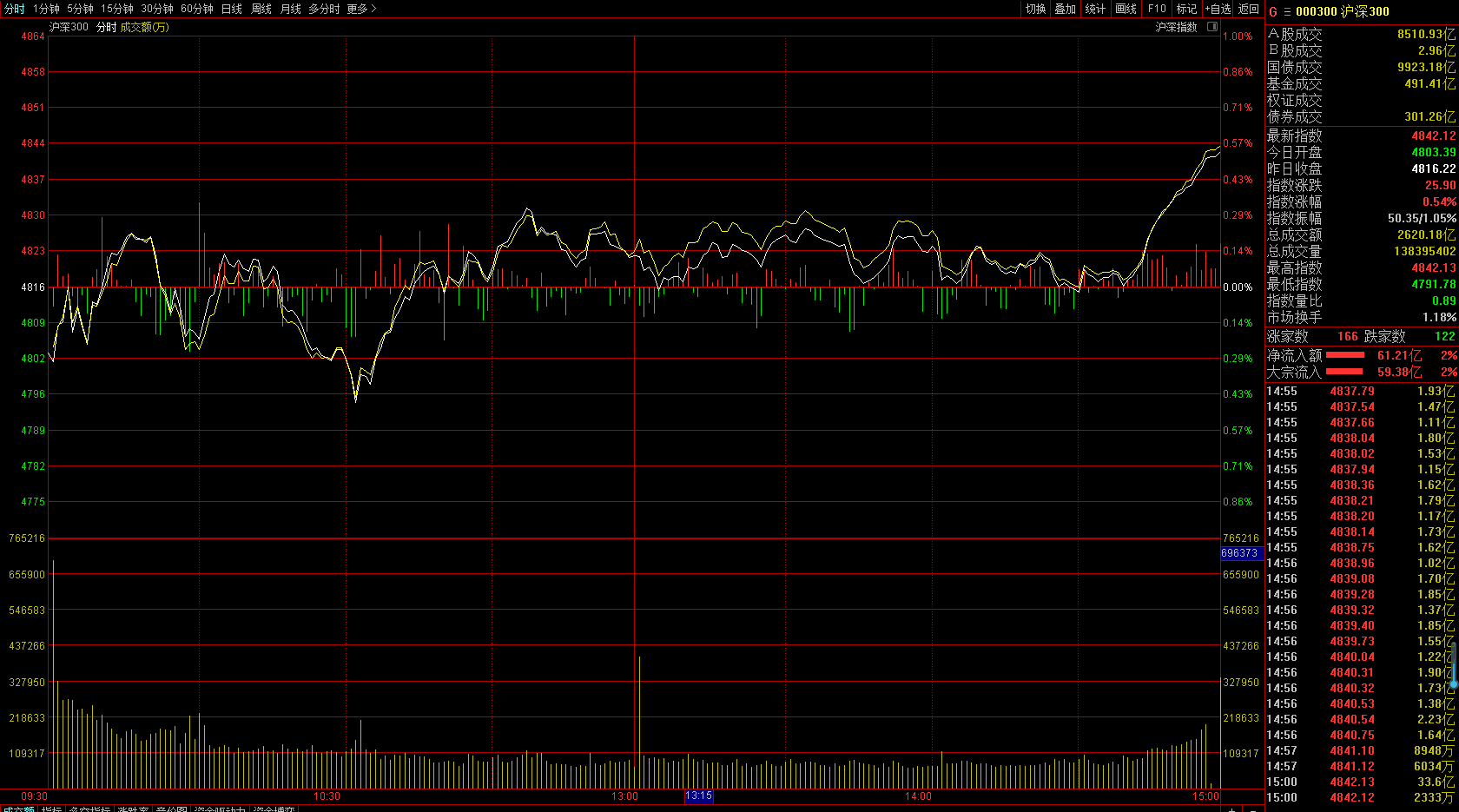The width and height of the screenshot is (1459, 812).
Task: Click the tick row priced 4842.13
Action: (1360, 782)
